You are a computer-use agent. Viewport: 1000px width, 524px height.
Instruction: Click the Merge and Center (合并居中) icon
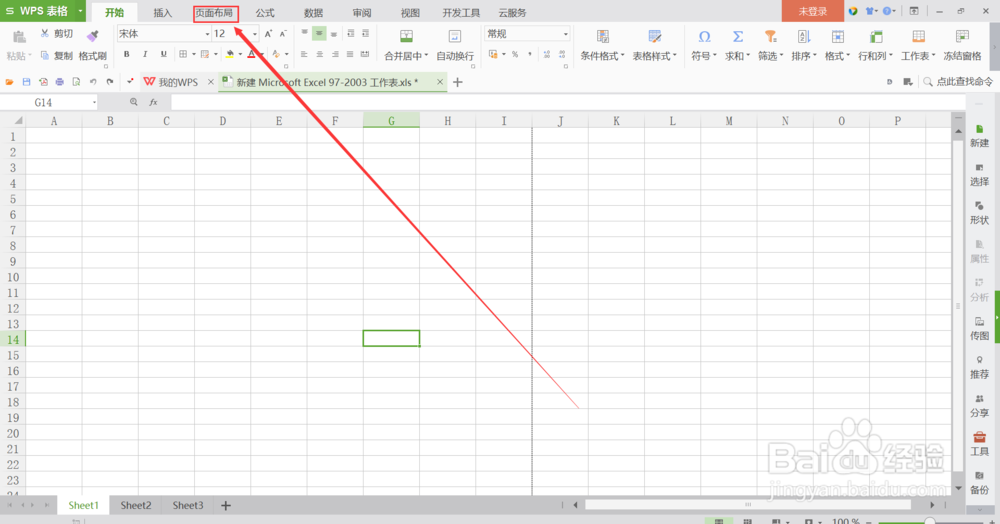click(x=406, y=36)
